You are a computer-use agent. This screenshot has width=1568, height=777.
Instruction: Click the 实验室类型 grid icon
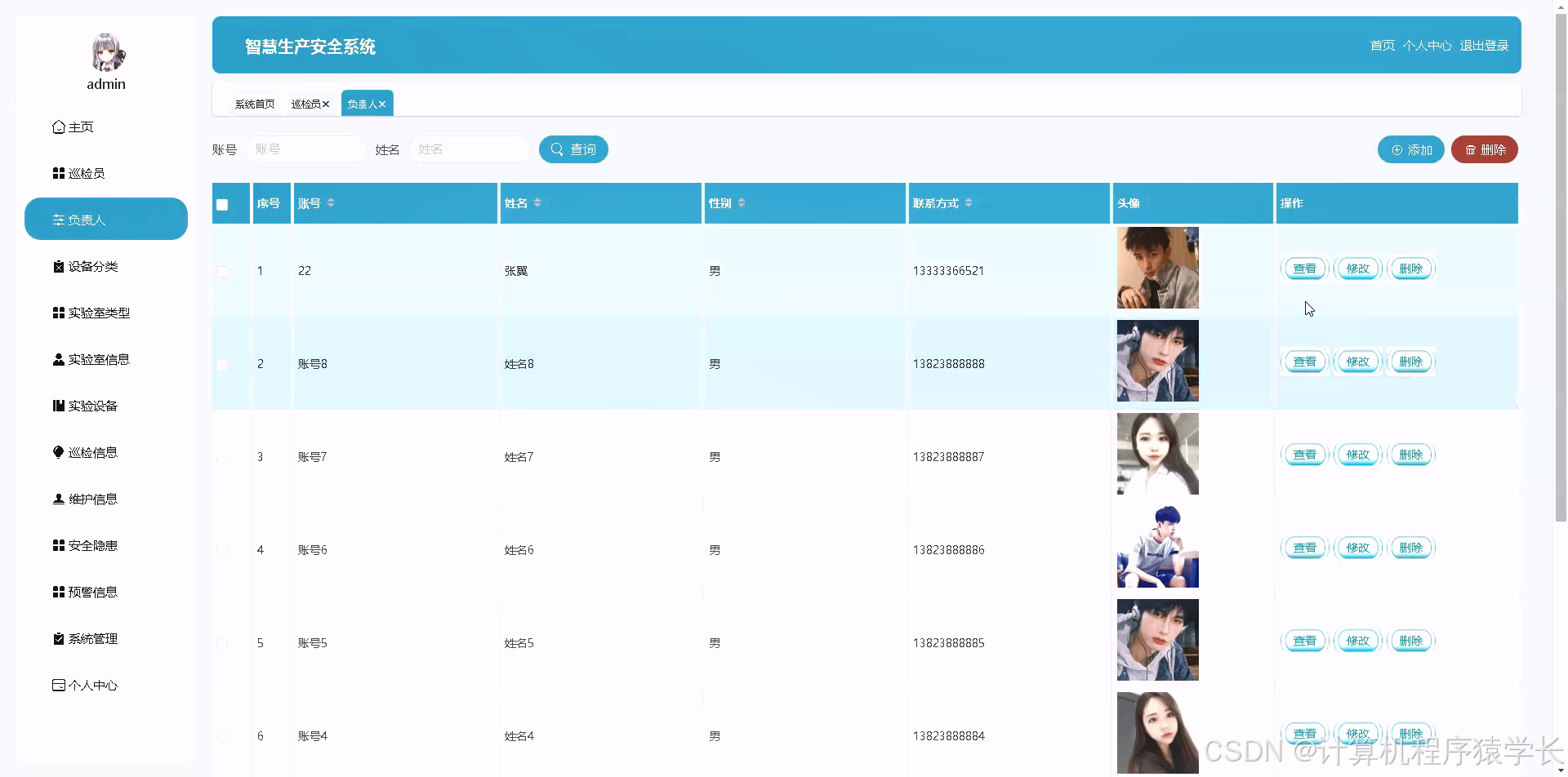click(59, 313)
